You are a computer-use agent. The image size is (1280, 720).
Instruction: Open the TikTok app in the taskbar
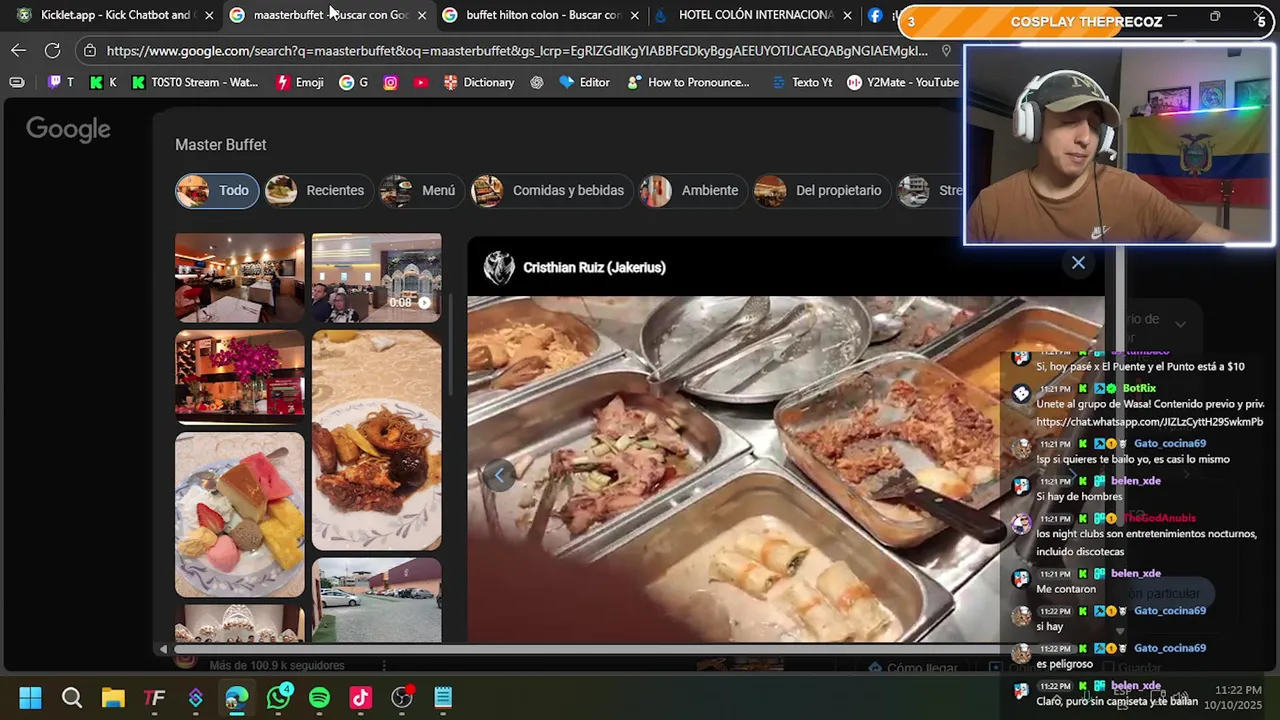[361, 698]
